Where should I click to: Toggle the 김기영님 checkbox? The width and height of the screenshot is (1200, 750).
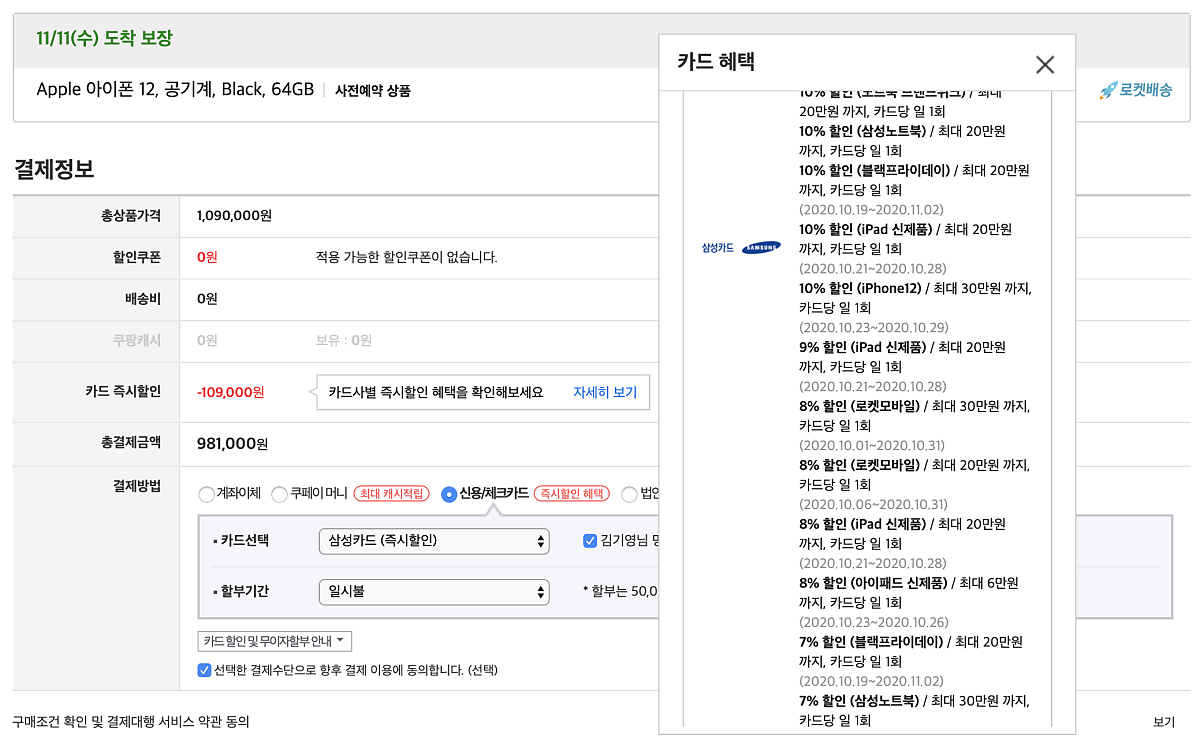tap(590, 541)
